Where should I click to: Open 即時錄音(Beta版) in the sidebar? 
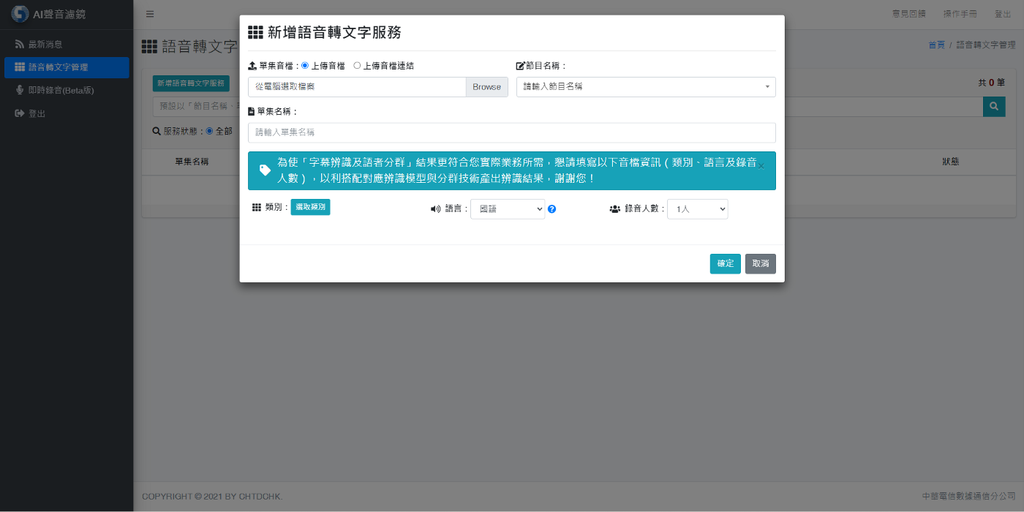click(x=67, y=90)
